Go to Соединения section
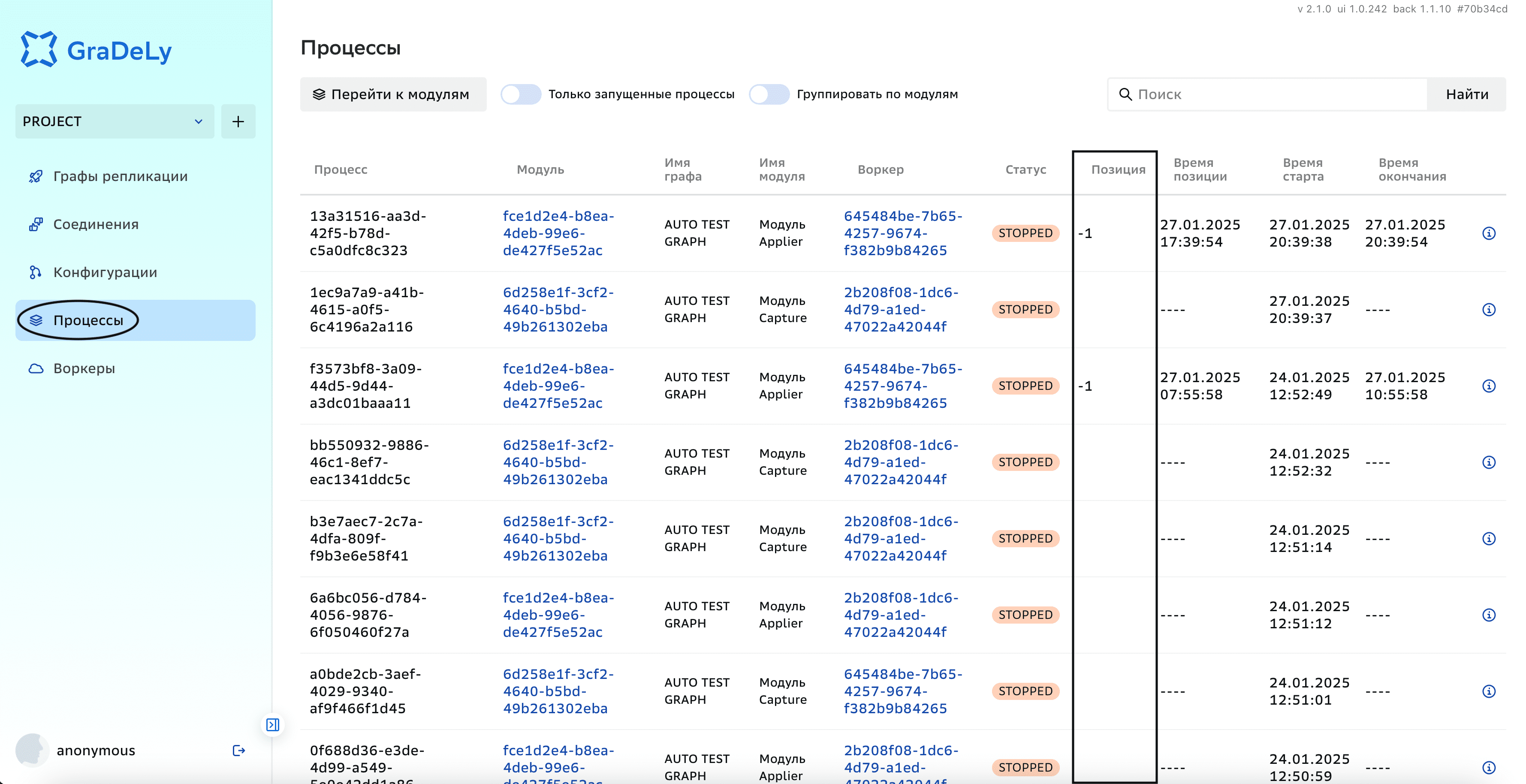 tap(96, 225)
